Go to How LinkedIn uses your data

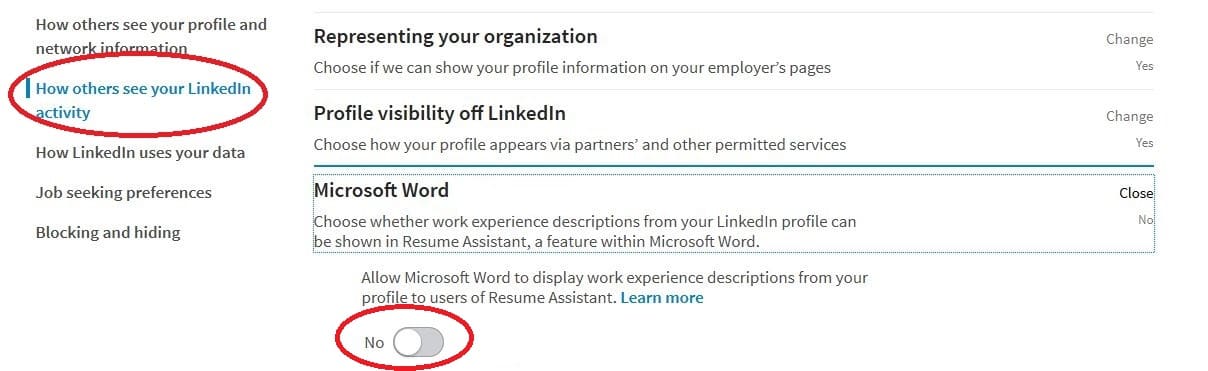[140, 153]
